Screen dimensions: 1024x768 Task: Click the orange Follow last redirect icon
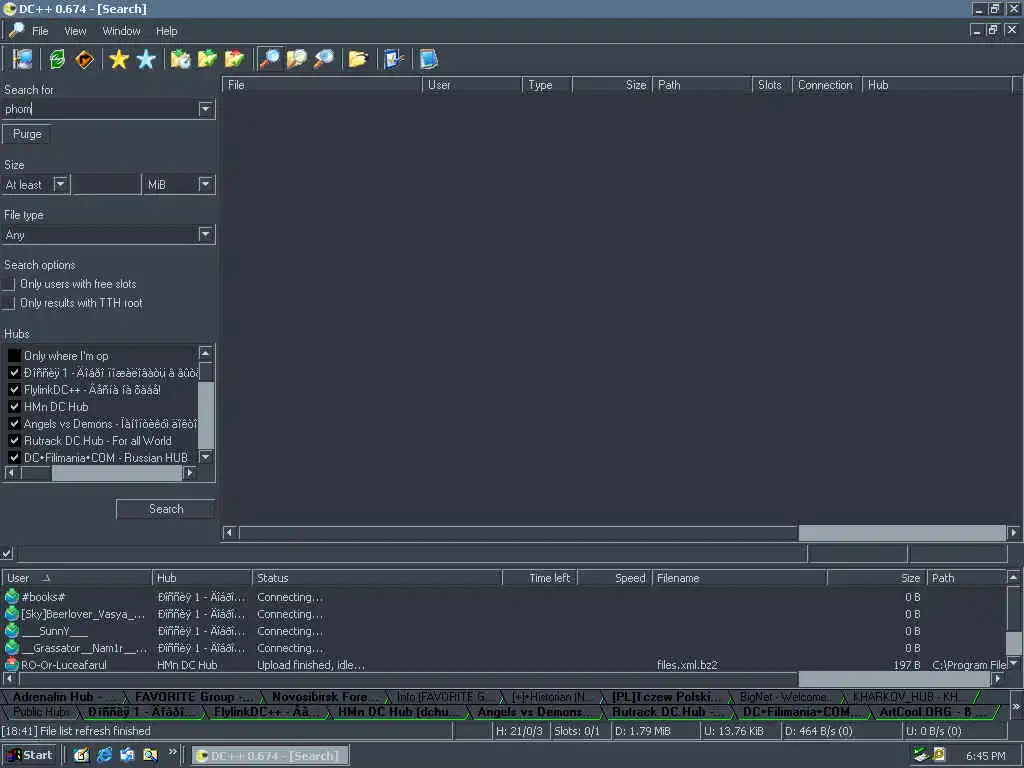point(84,59)
